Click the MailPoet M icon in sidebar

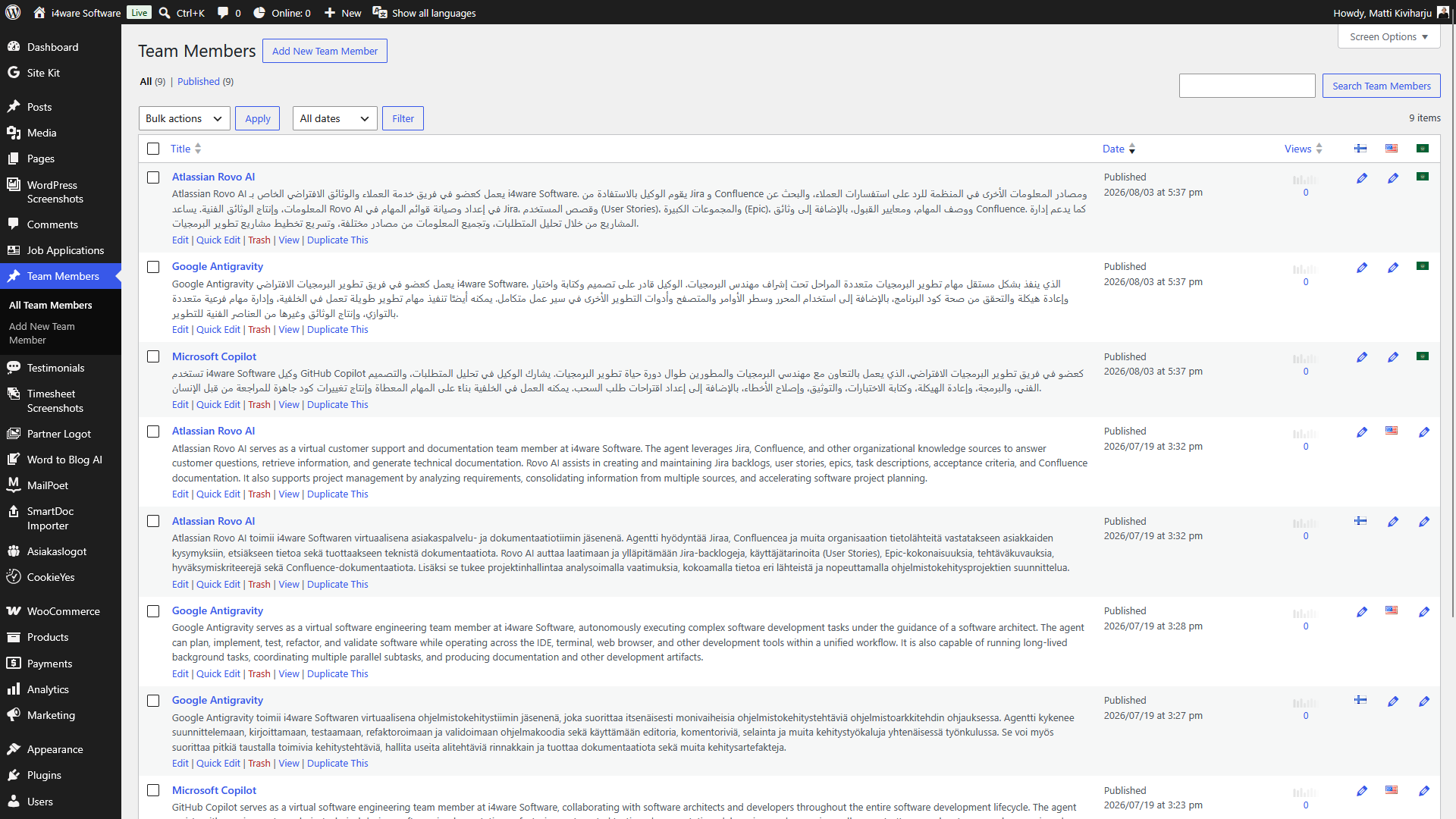point(14,485)
